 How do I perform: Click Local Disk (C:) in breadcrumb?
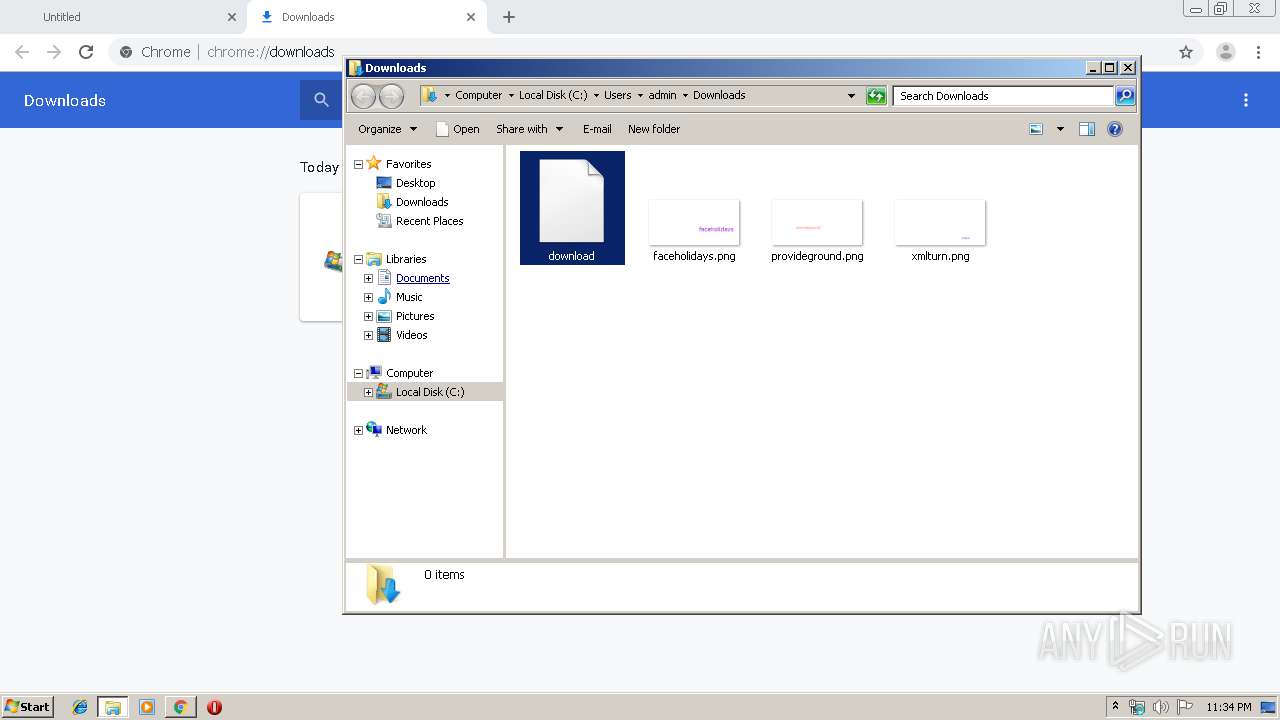553,96
